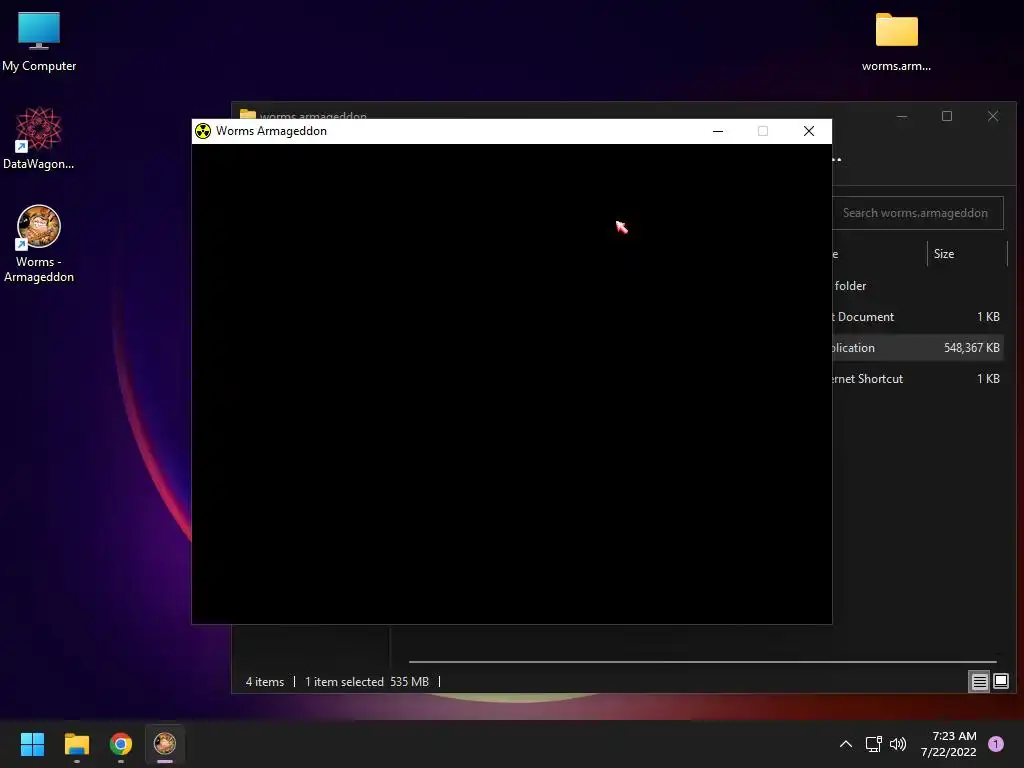This screenshot has height=768, width=1024.
Task: Show hidden system tray icons
Action: pyautogui.click(x=846, y=744)
